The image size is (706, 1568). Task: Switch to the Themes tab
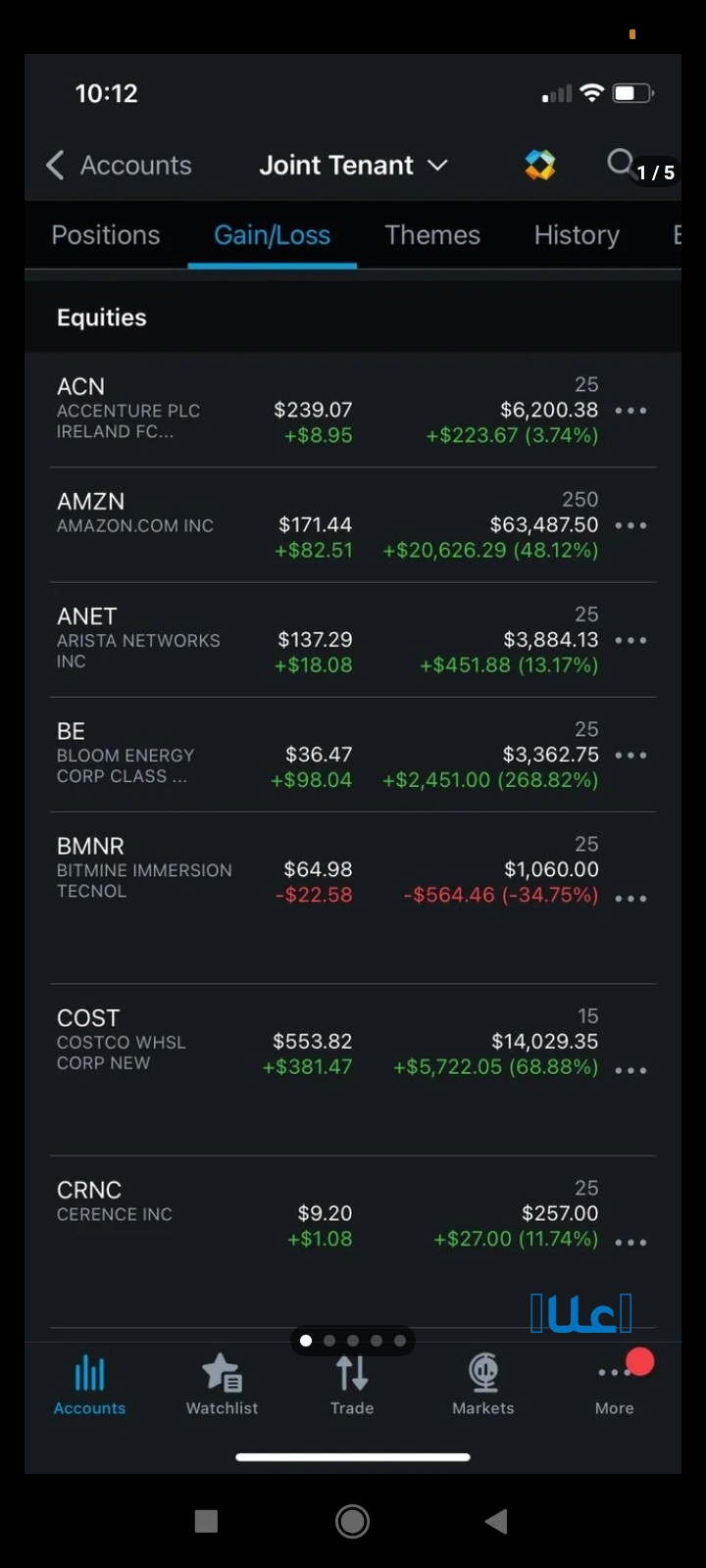(432, 235)
